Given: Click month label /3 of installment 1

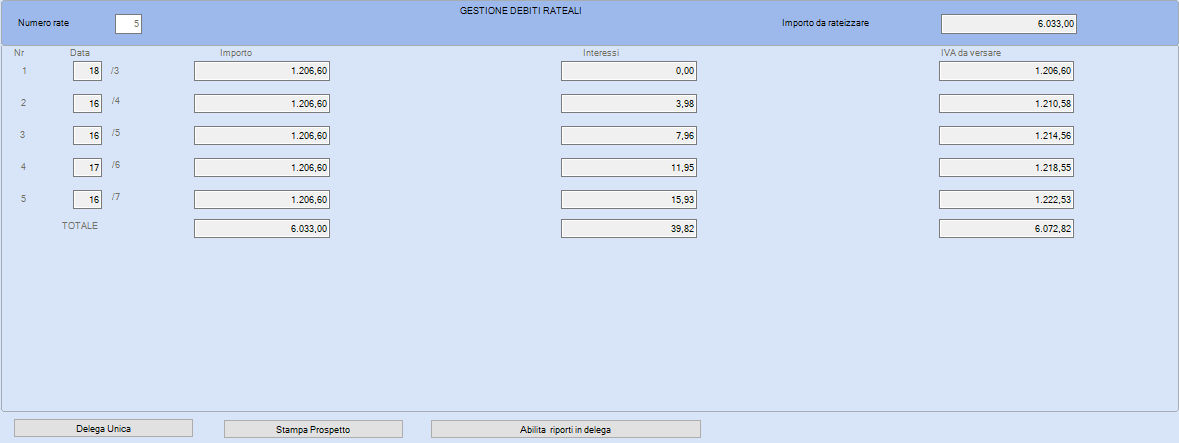Looking at the screenshot, I should pos(115,69).
